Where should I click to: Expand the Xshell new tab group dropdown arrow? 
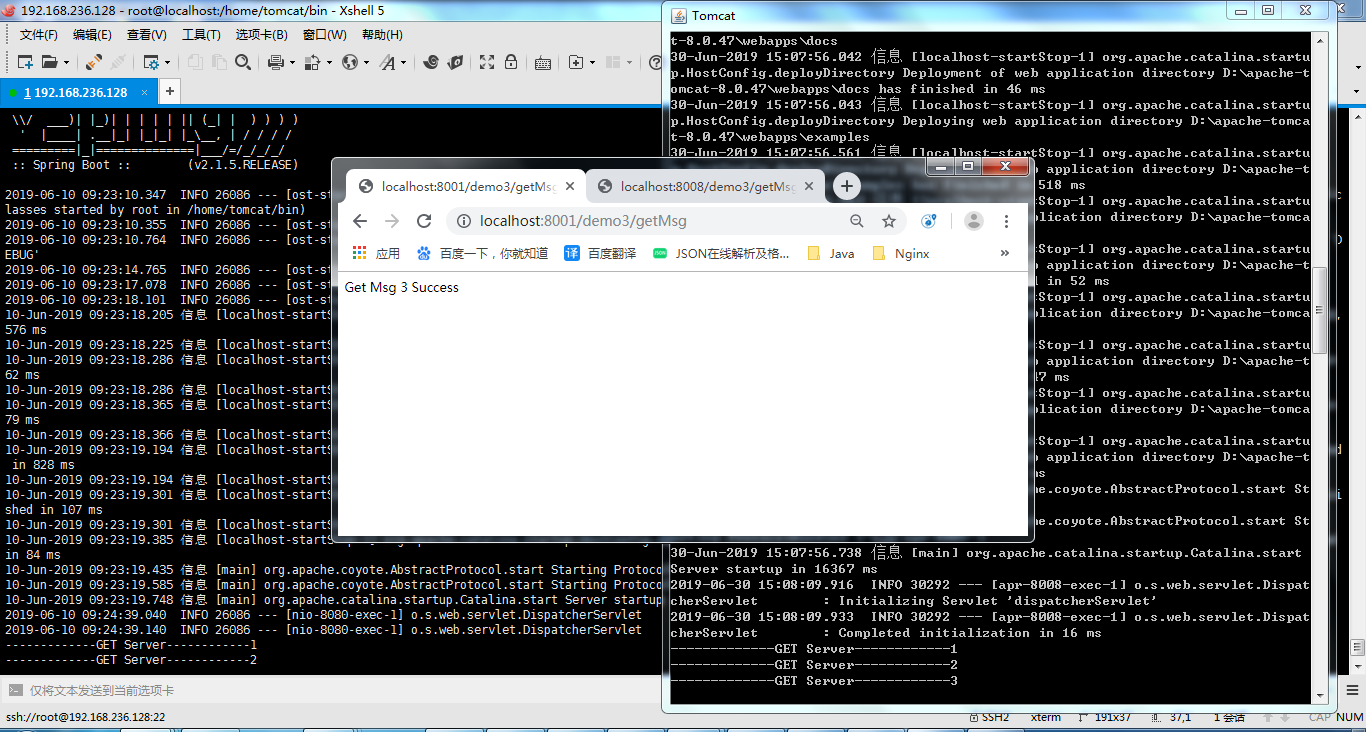(592, 62)
